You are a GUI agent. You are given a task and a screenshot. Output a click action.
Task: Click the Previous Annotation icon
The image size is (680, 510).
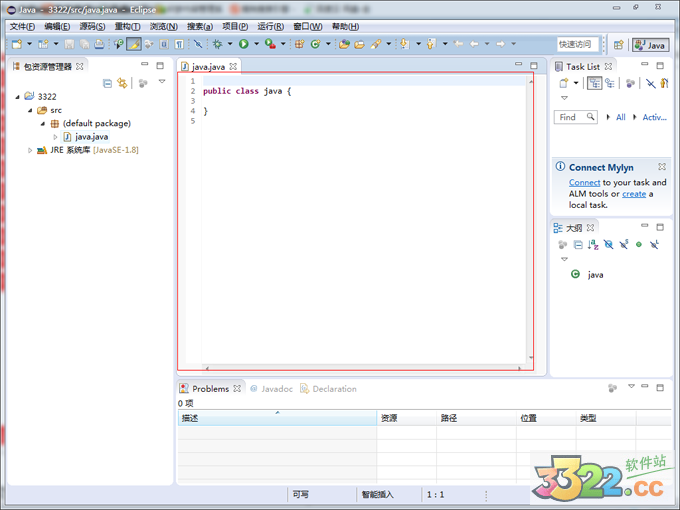point(431,44)
